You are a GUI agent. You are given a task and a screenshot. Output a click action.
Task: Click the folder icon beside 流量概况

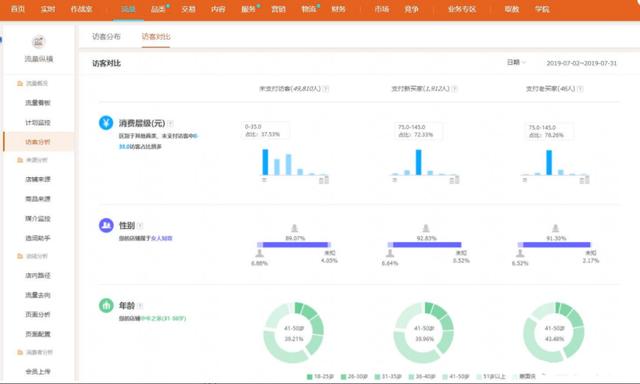(20, 83)
